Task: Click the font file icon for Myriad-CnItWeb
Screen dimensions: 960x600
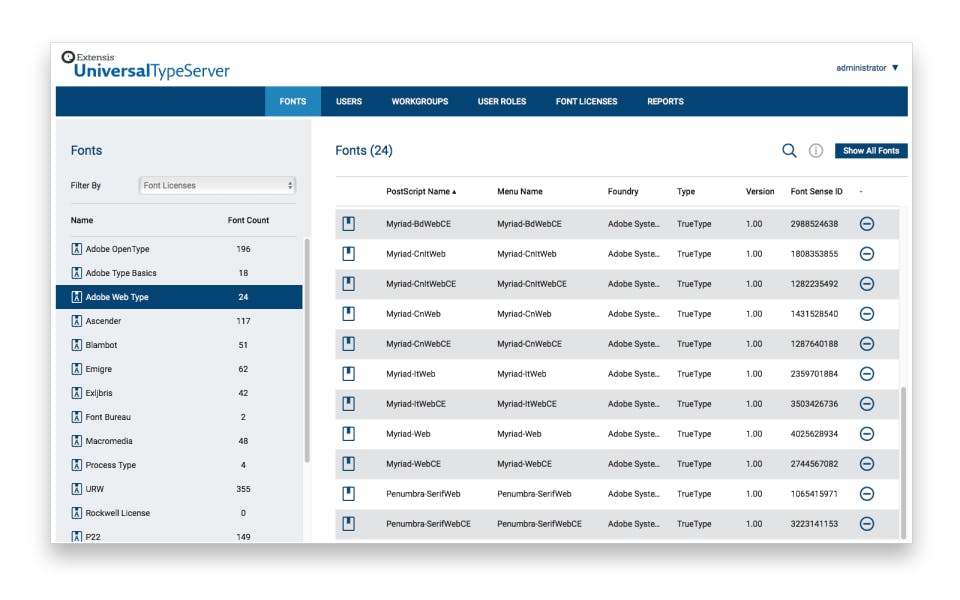Action: [x=348, y=254]
